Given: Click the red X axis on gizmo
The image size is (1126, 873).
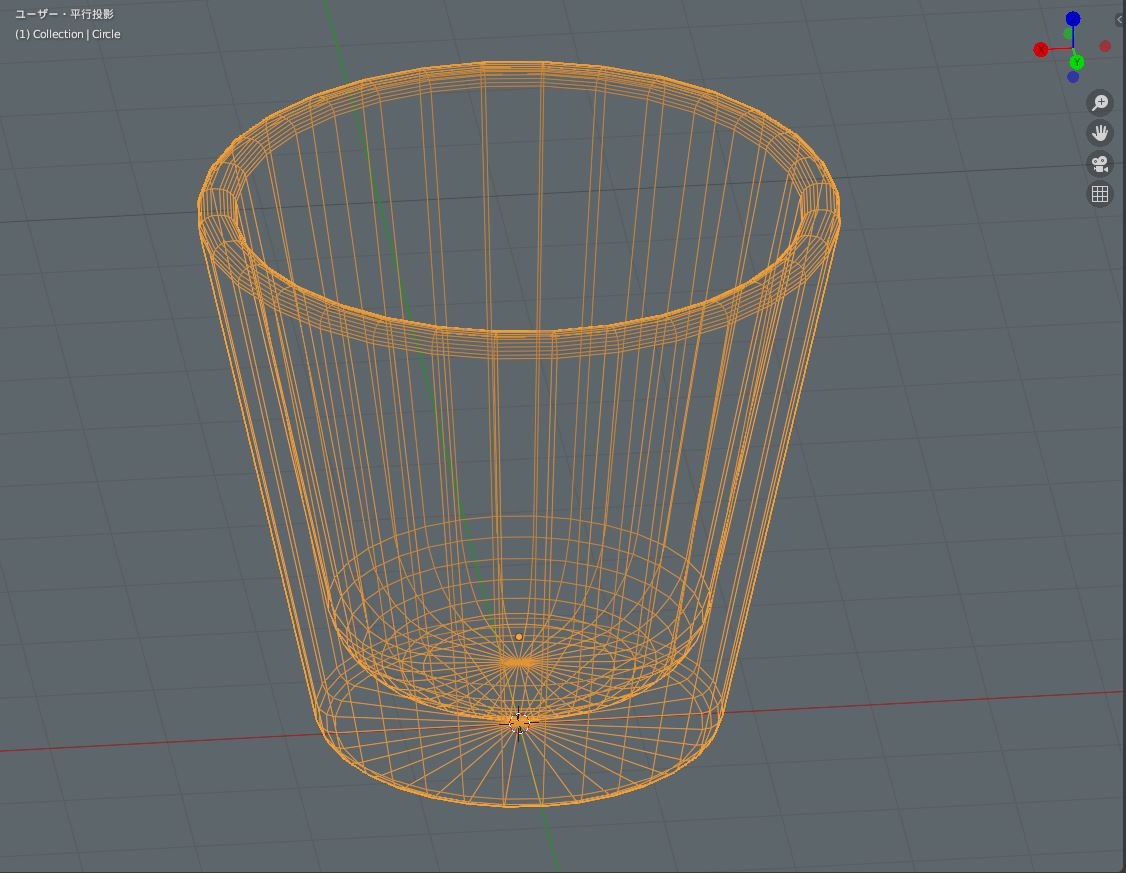Looking at the screenshot, I should pos(1041,50).
